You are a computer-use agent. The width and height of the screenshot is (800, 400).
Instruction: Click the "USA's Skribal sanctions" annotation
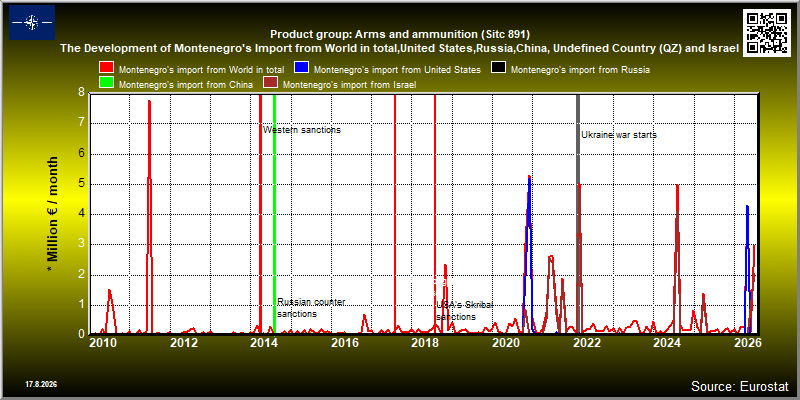(464, 311)
